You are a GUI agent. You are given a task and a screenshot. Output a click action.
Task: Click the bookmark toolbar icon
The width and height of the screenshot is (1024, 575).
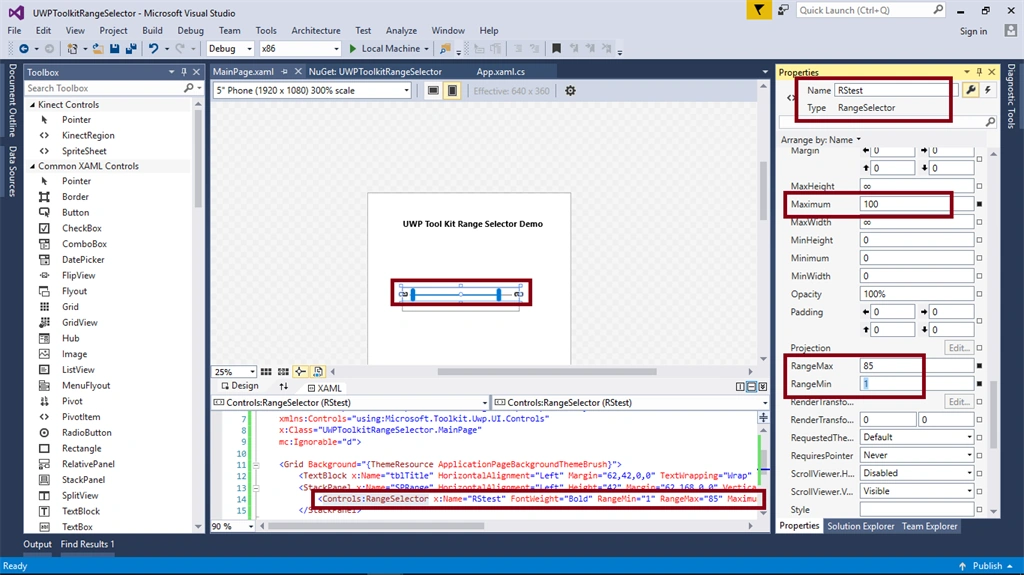tap(556, 48)
